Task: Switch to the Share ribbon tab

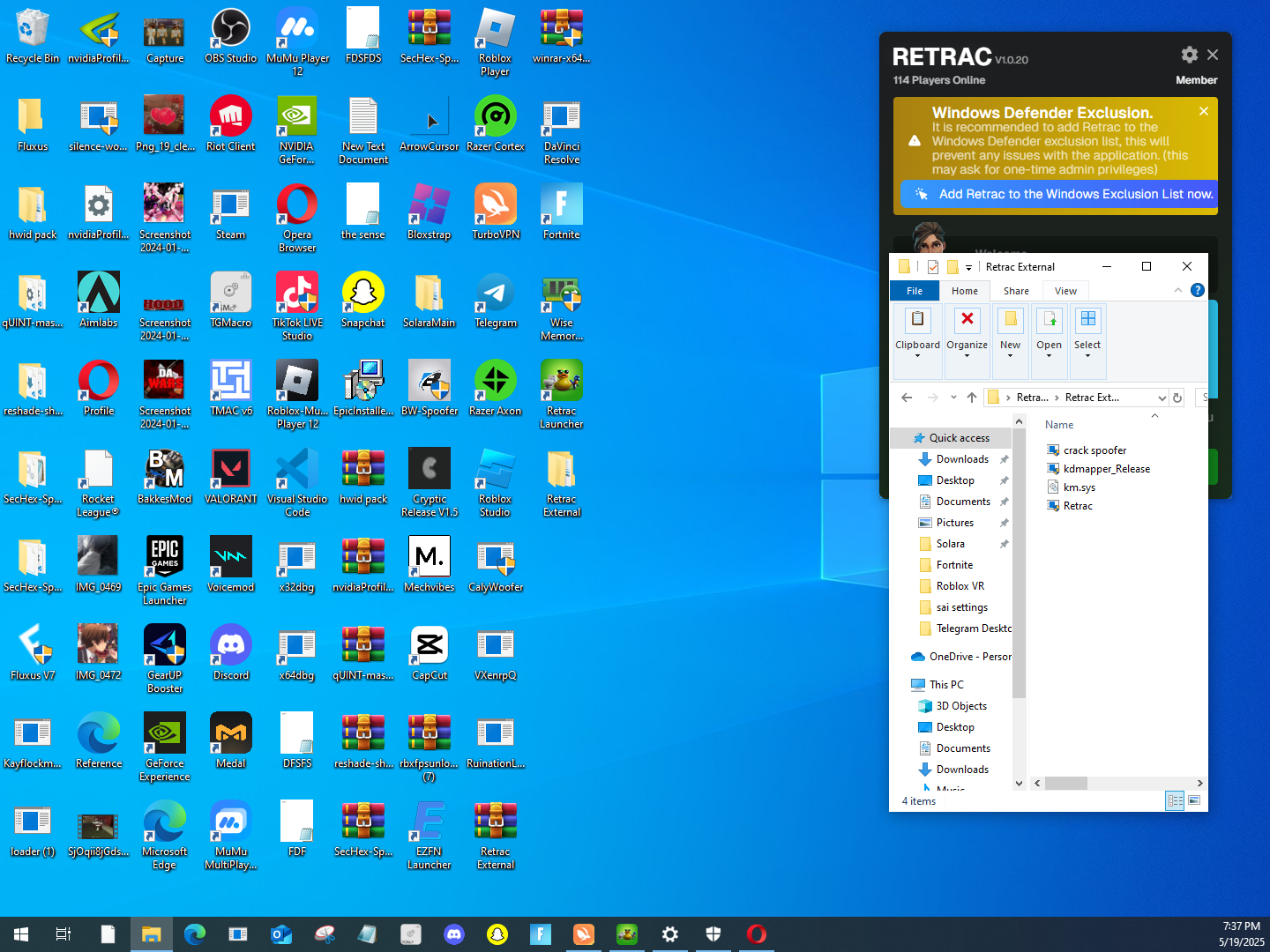Action: click(1016, 291)
